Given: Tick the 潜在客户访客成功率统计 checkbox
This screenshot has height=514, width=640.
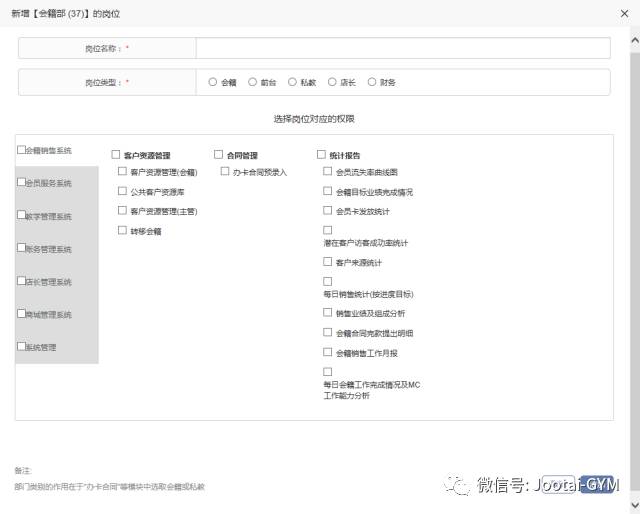Looking at the screenshot, I should click(327, 230).
